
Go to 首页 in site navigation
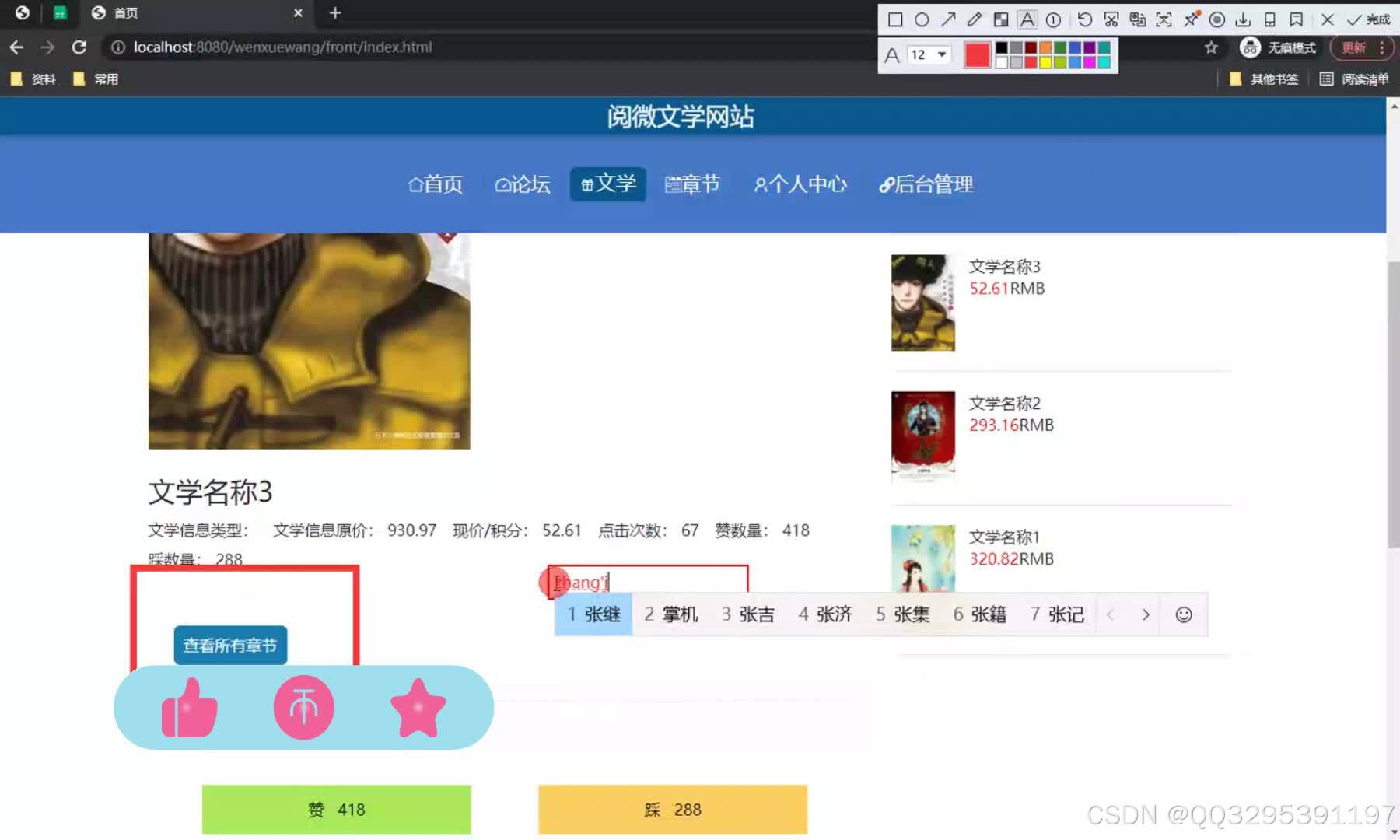(436, 184)
